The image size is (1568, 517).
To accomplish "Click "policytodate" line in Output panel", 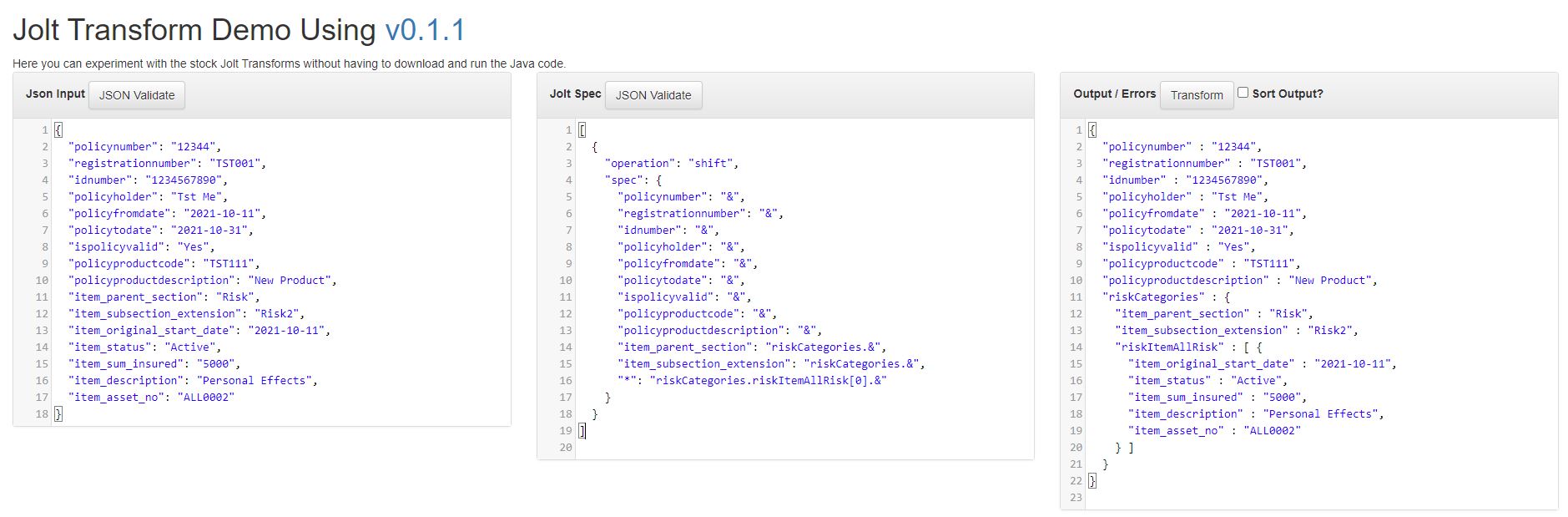I will coord(1198,231).
